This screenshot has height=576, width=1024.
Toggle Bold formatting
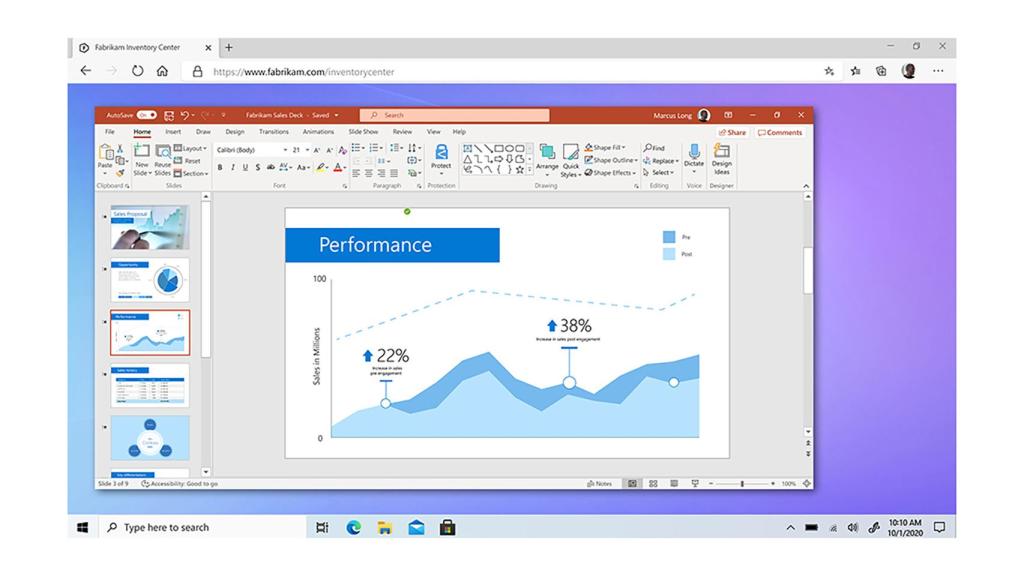point(220,168)
